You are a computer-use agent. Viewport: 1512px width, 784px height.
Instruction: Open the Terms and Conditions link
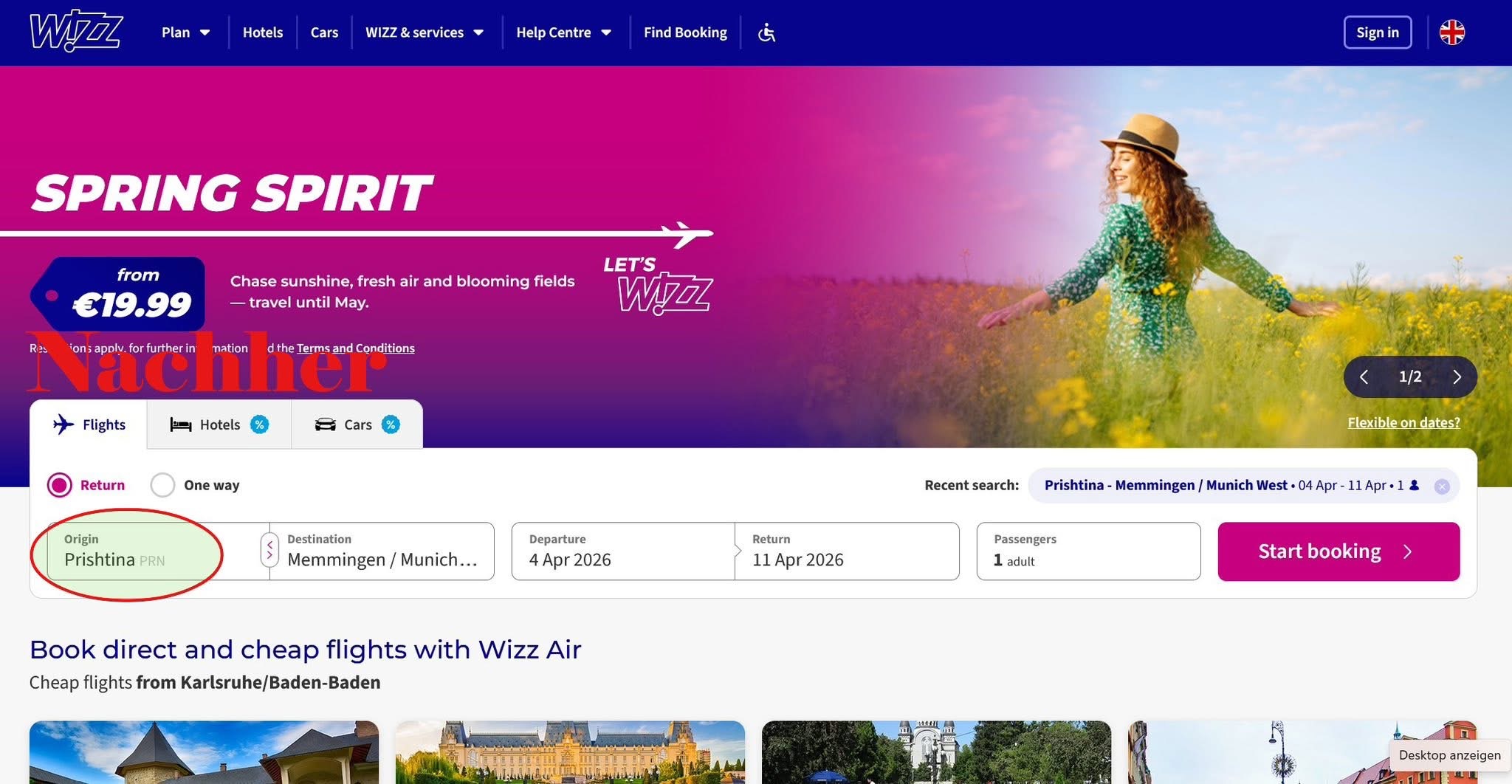356,348
